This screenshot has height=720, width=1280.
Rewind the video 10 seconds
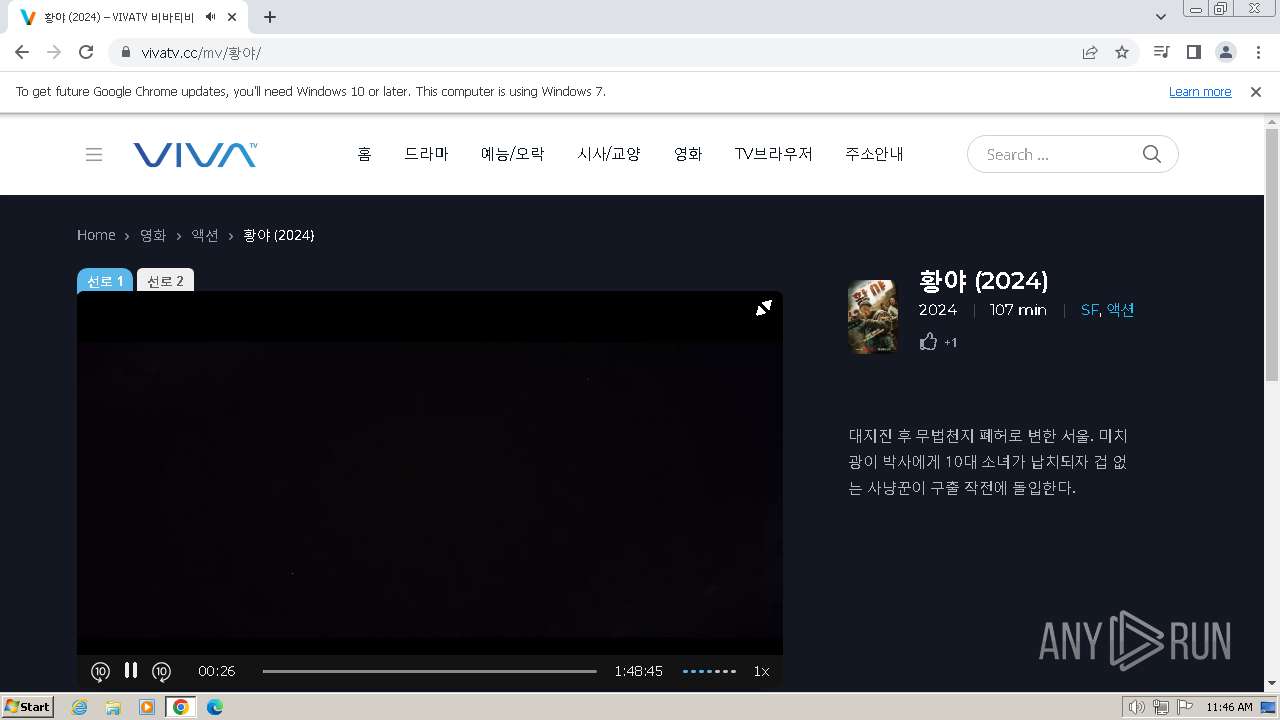(100, 671)
